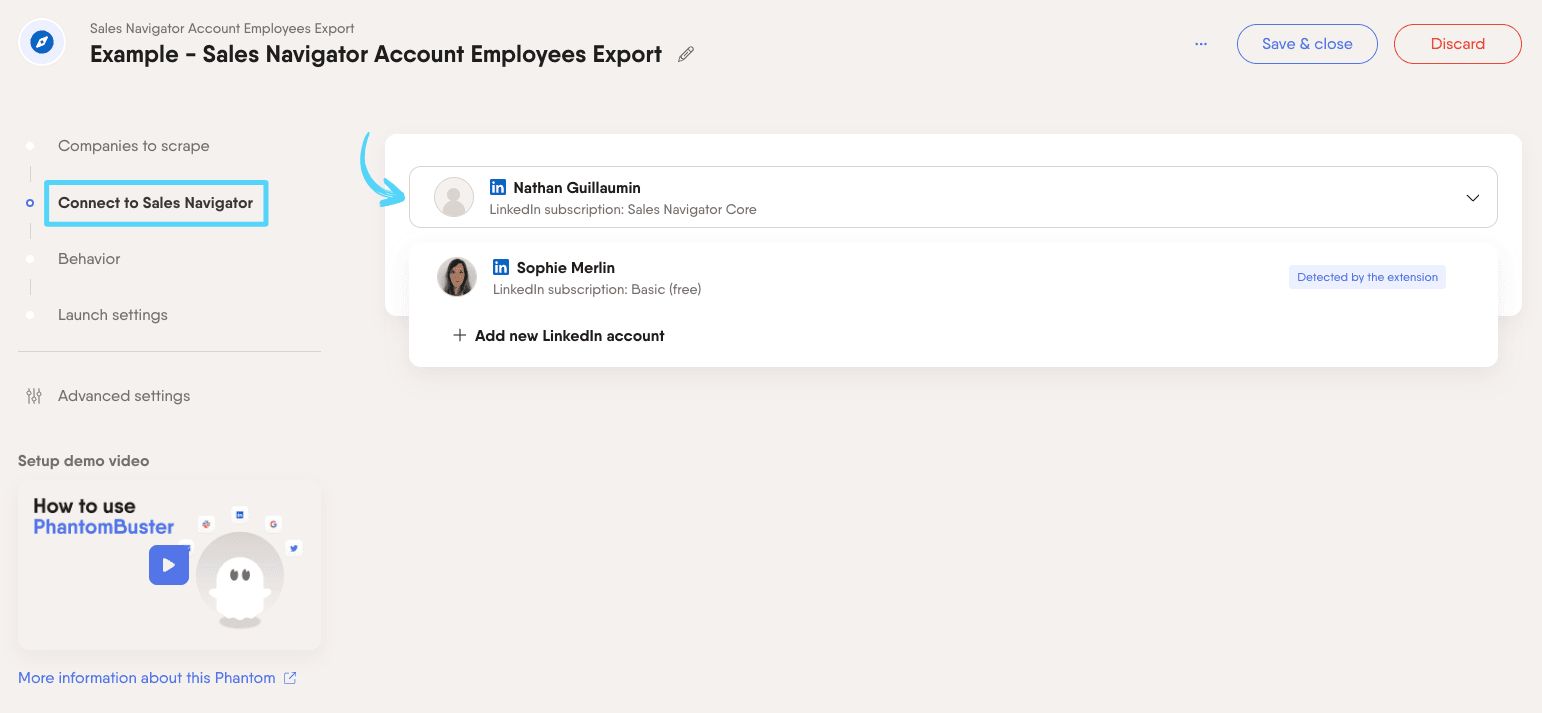The width and height of the screenshot is (1542, 713).
Task: Open the How to use PhantomBuster thumbnail
Action: point(169,565)
